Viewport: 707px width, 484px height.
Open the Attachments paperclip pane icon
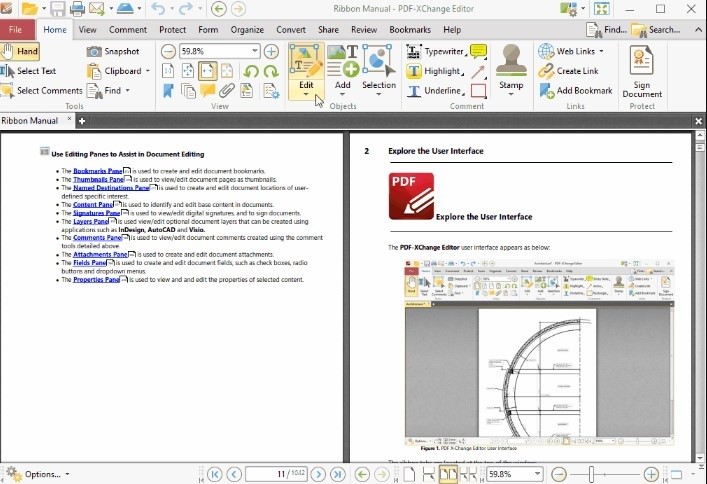click(x=227, y=91)
